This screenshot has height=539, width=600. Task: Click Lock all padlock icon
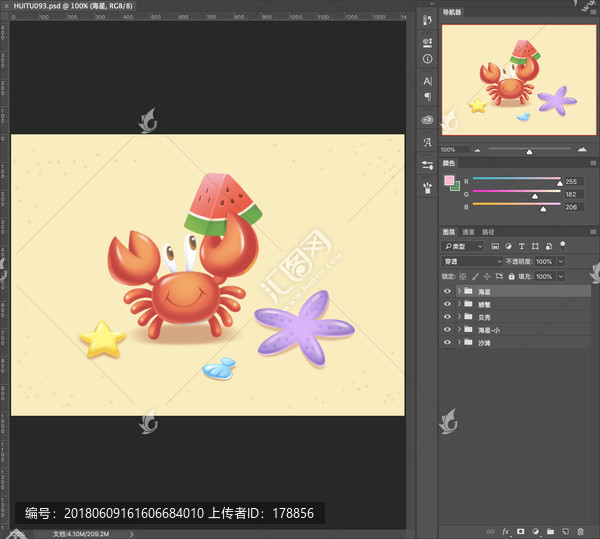point(511,276)
